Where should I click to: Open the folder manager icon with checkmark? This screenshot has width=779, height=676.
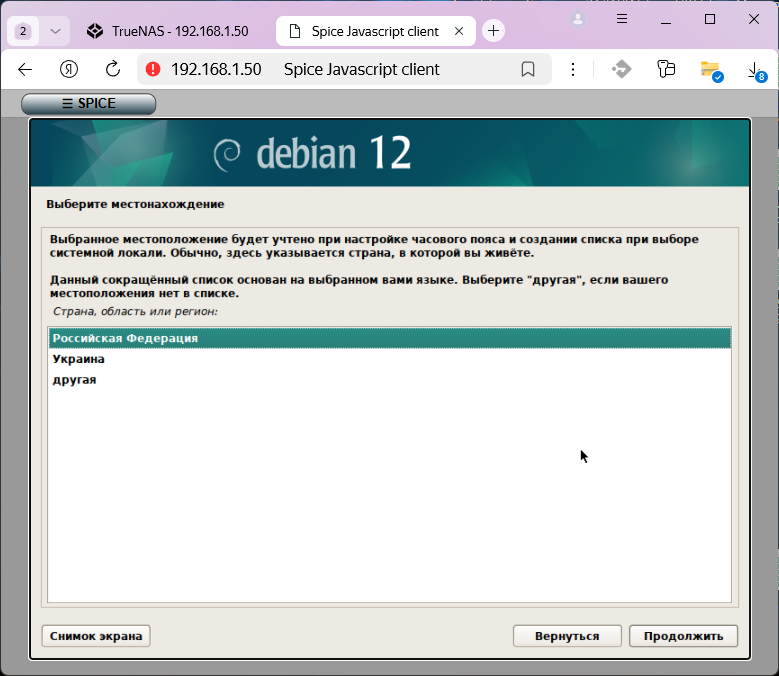(711, 71)
